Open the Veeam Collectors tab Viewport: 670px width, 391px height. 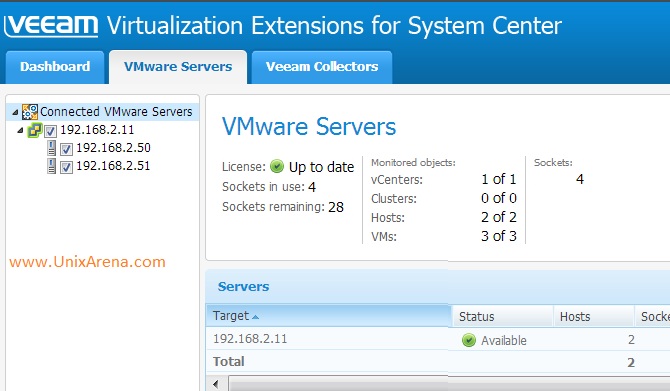[322, 67]
